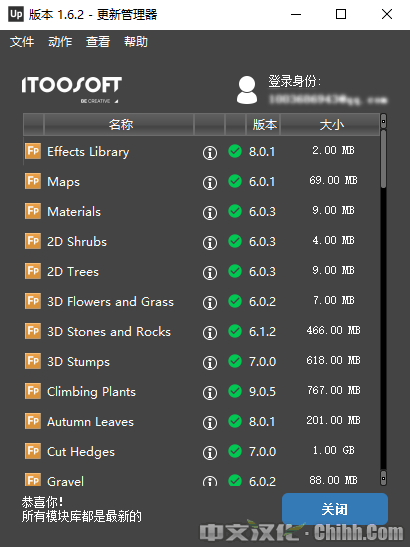410x547 pixels.
Task: Click the vertical scrollbar thumb
Action: [383, 159]
